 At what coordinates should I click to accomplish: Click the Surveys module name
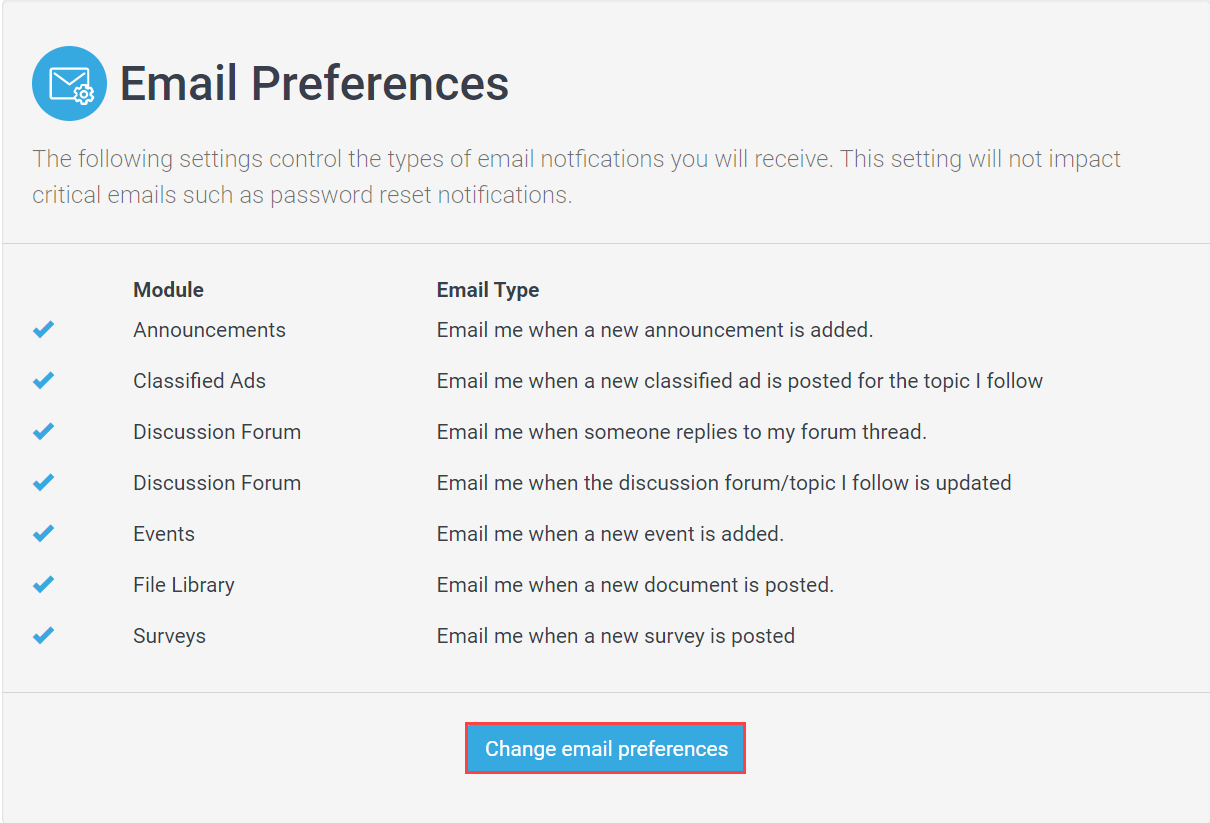[169, 636]
